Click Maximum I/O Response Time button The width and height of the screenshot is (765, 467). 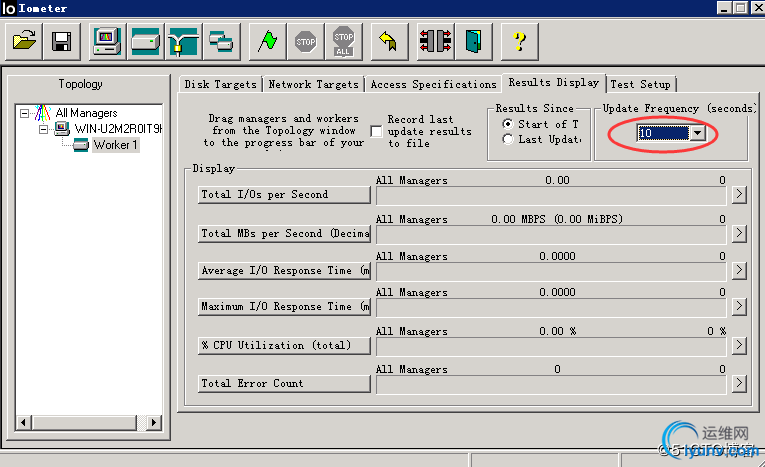click(284, 307)
